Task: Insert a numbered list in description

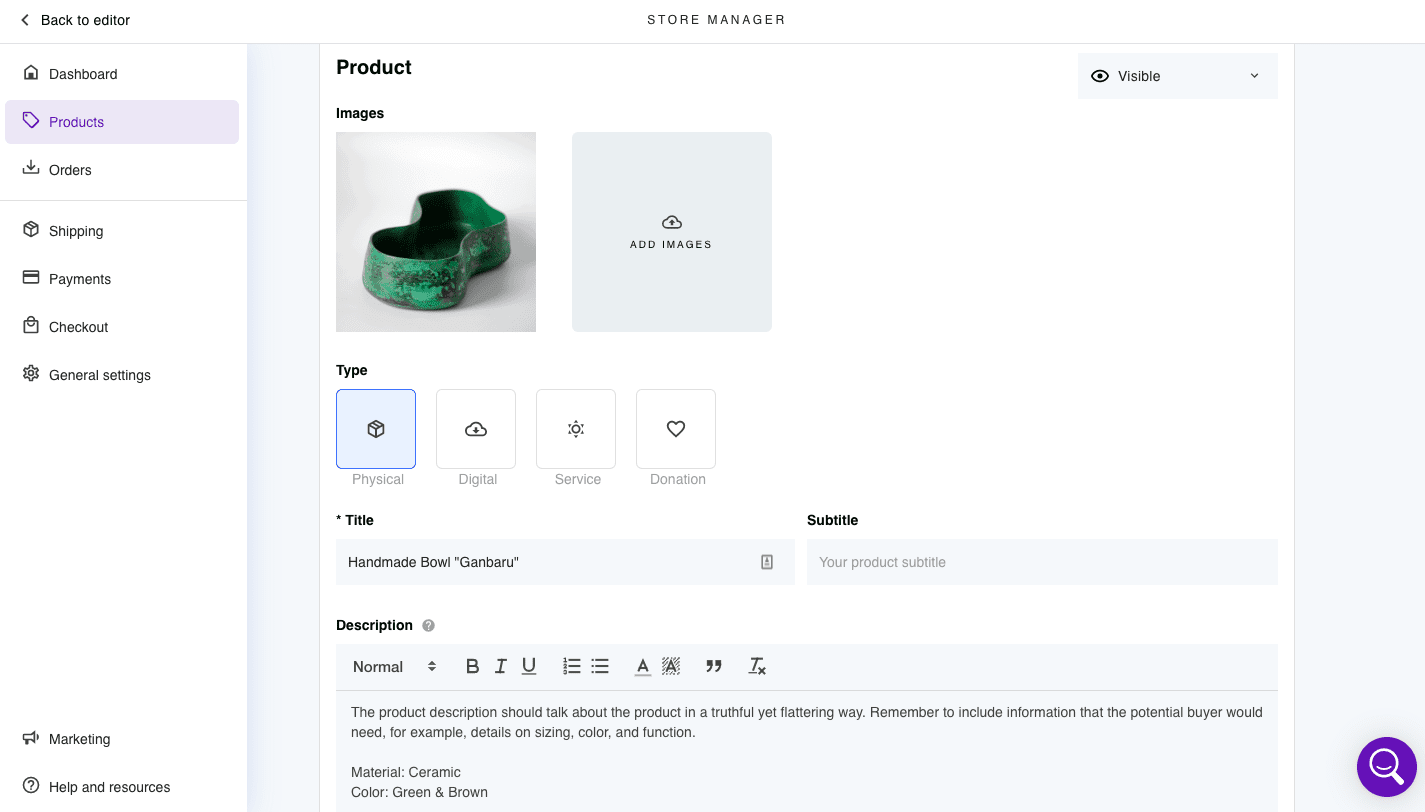Action: click(572, 667)
